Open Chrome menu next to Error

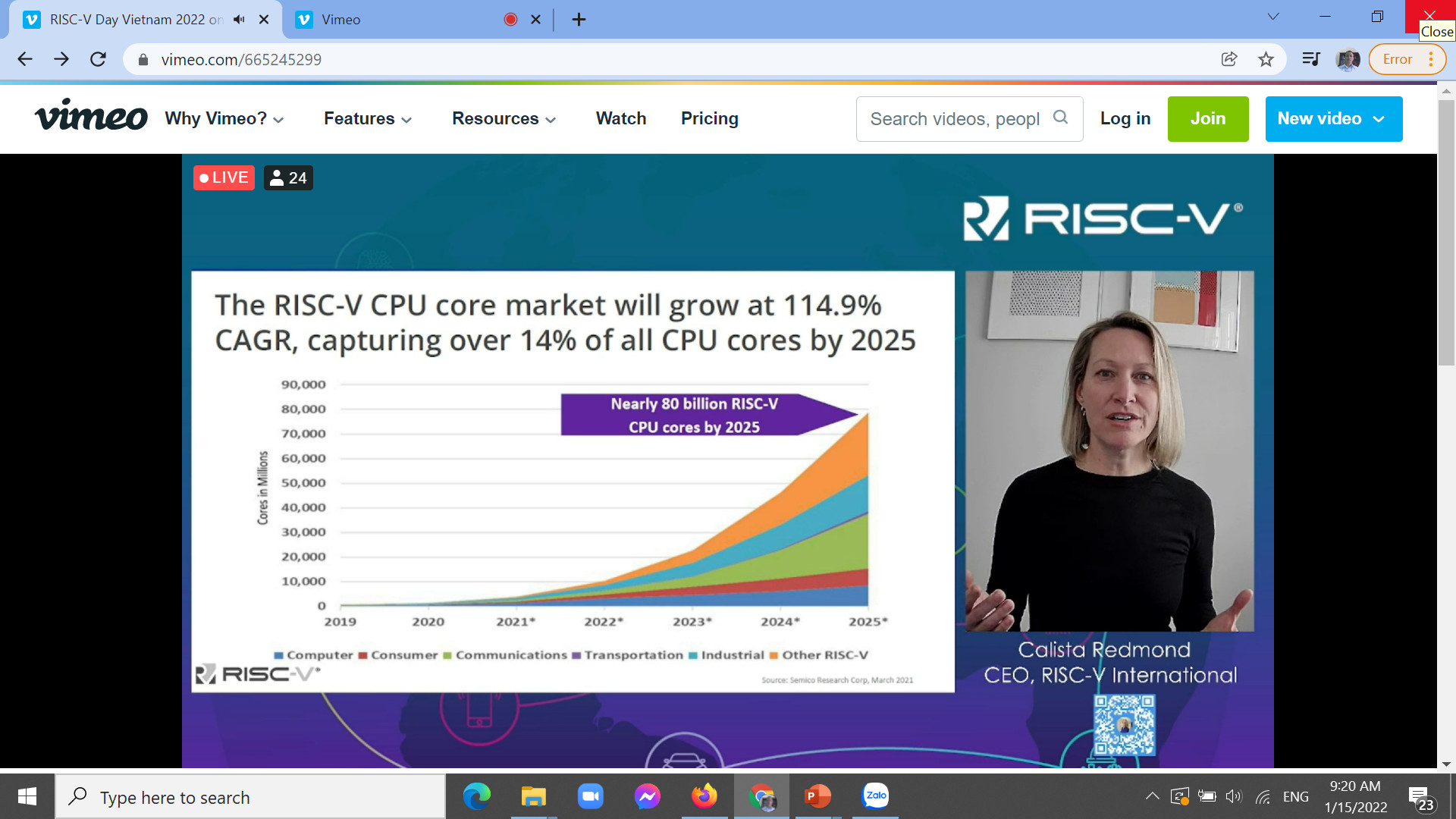(1431, 59)
